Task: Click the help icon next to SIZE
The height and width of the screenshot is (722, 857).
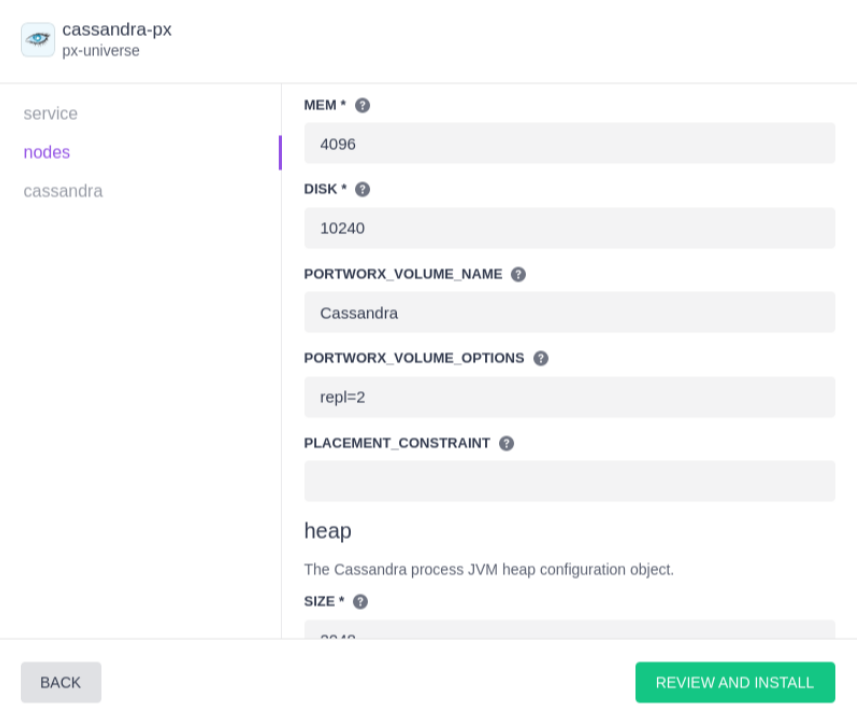Action: coord(361,601)
